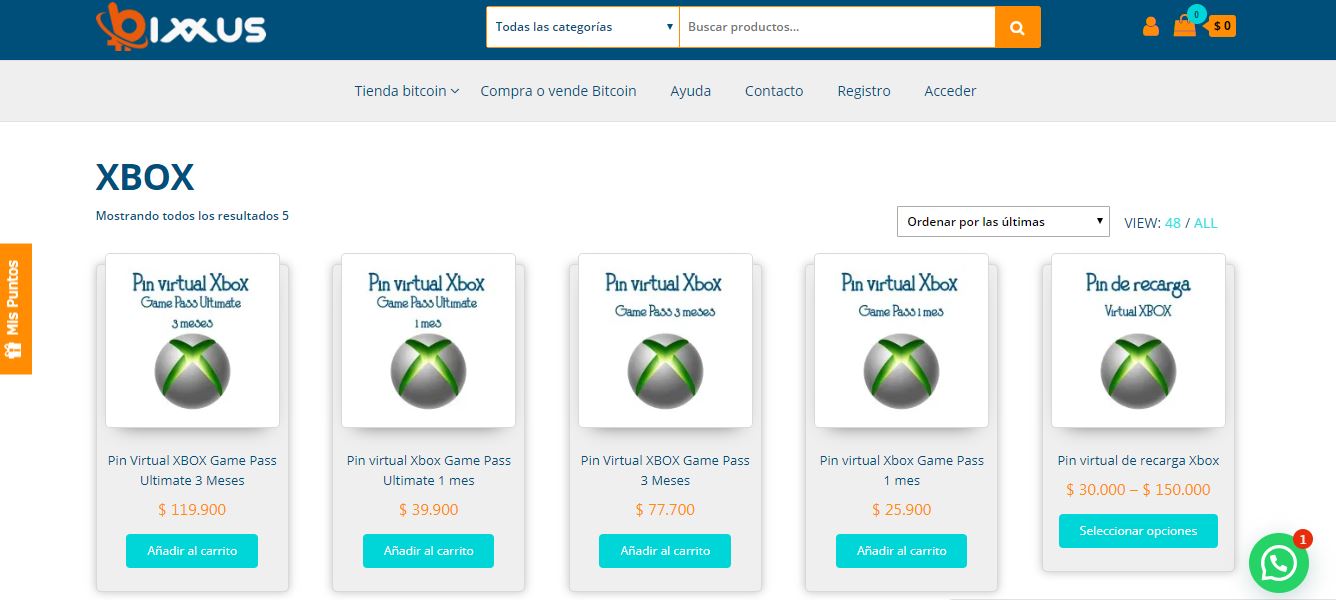Open the user account icon

pos(1151,26)
